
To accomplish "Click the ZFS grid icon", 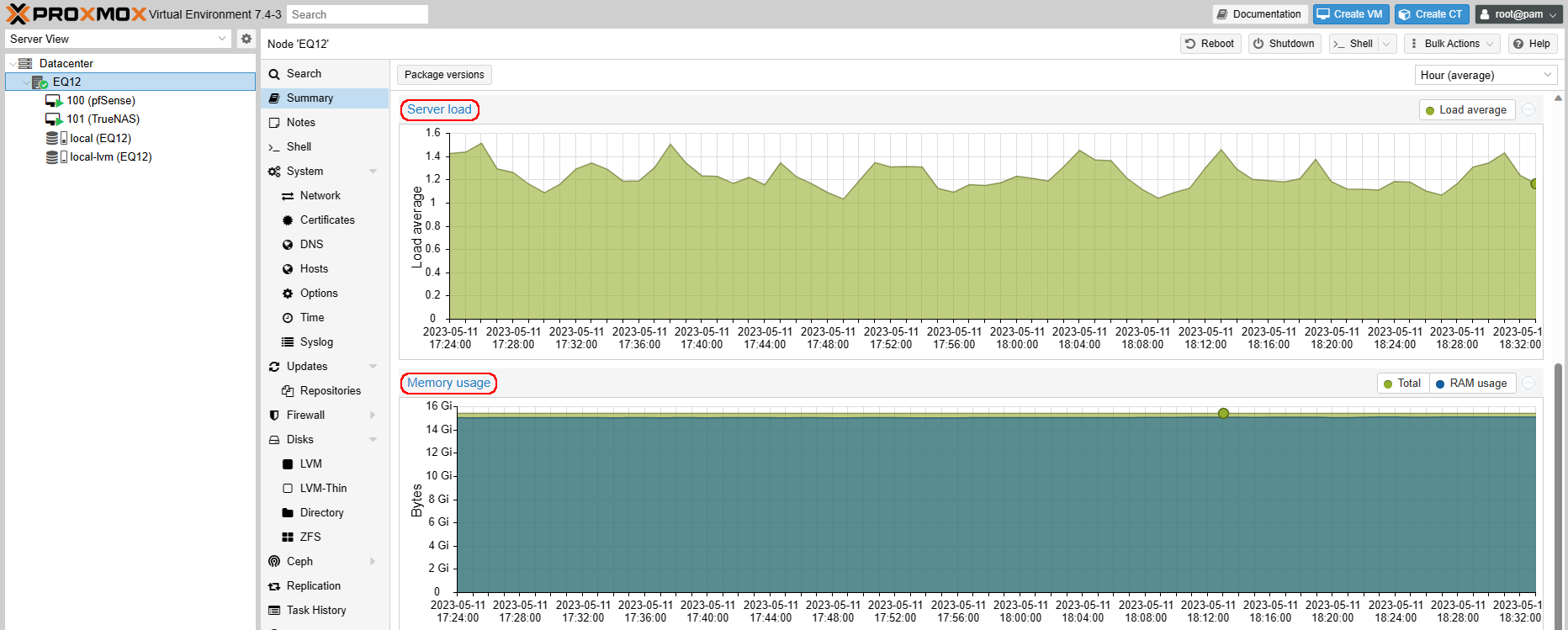I will point(288,537).
